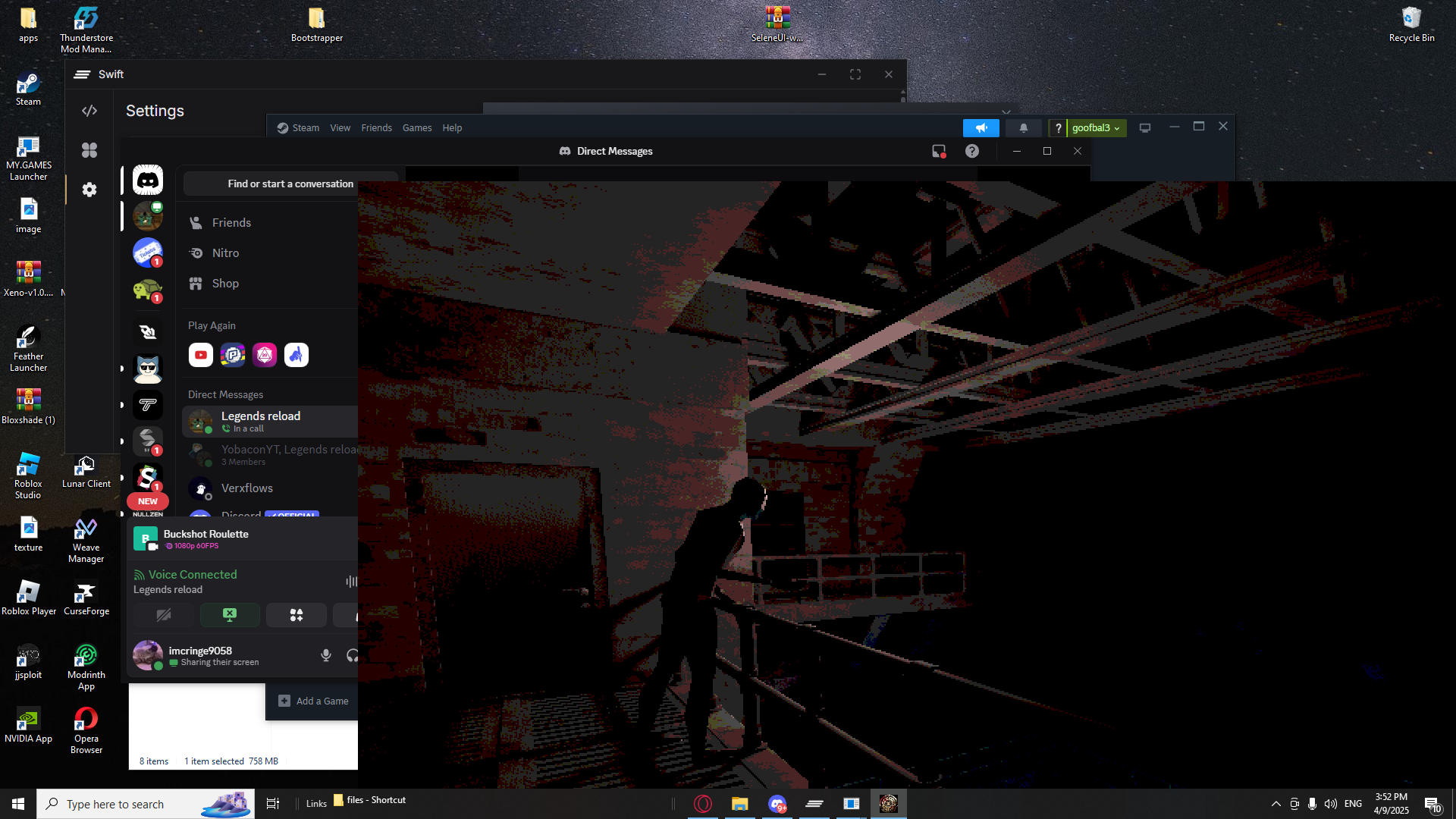The image size is (1456, 819).
Task: Select the Modrinth App desktop icon
Action: coord(86,667)
